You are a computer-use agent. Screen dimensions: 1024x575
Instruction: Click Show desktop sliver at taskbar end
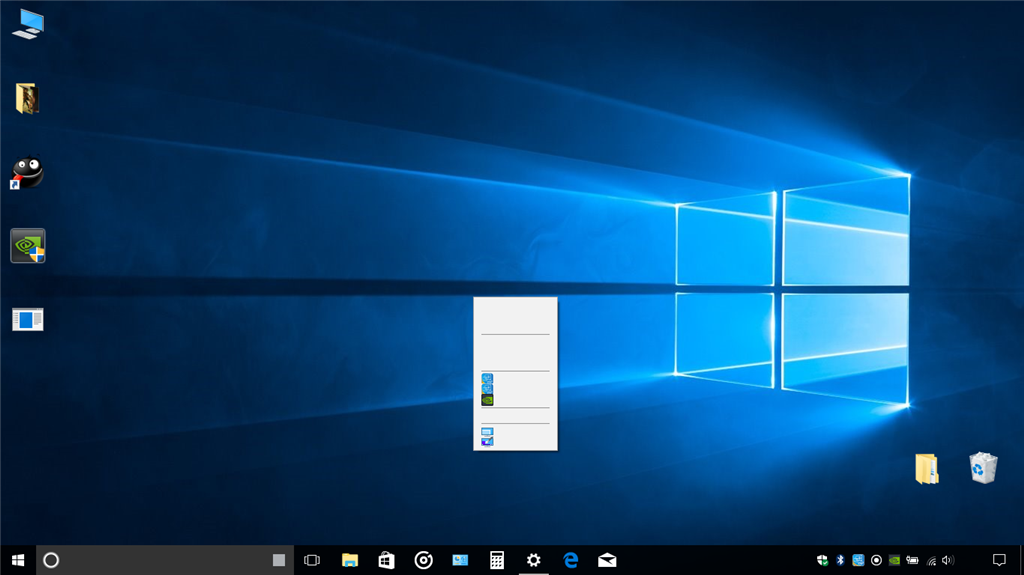point(1021,560)
